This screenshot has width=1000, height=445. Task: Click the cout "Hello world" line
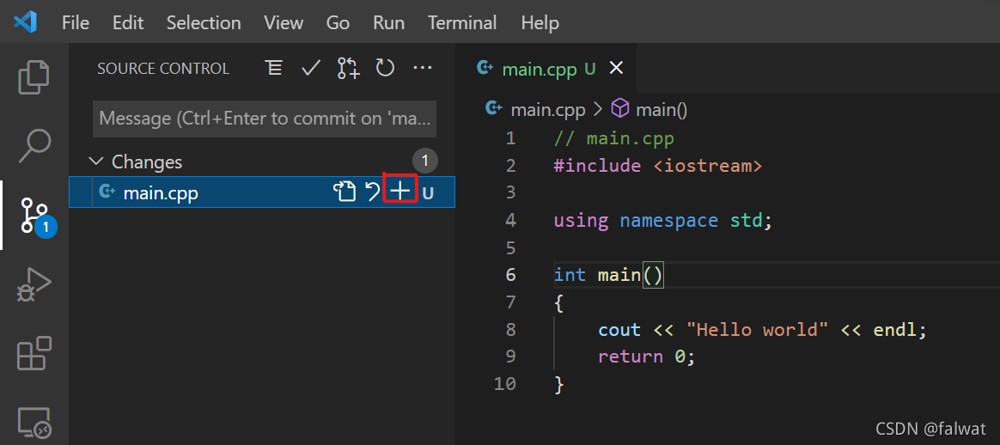click(761, 330)
